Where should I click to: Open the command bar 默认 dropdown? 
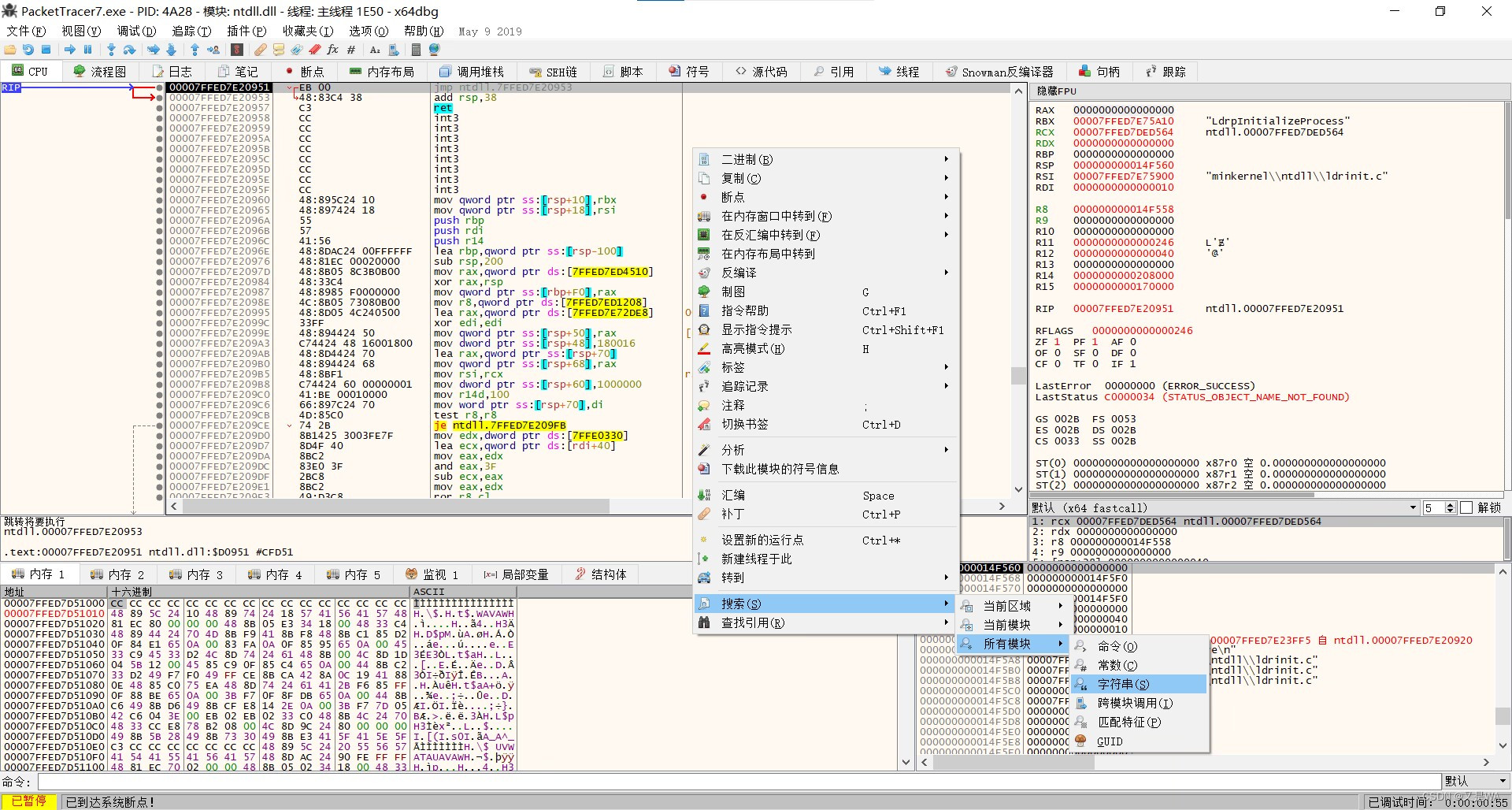coord(1476,781)
